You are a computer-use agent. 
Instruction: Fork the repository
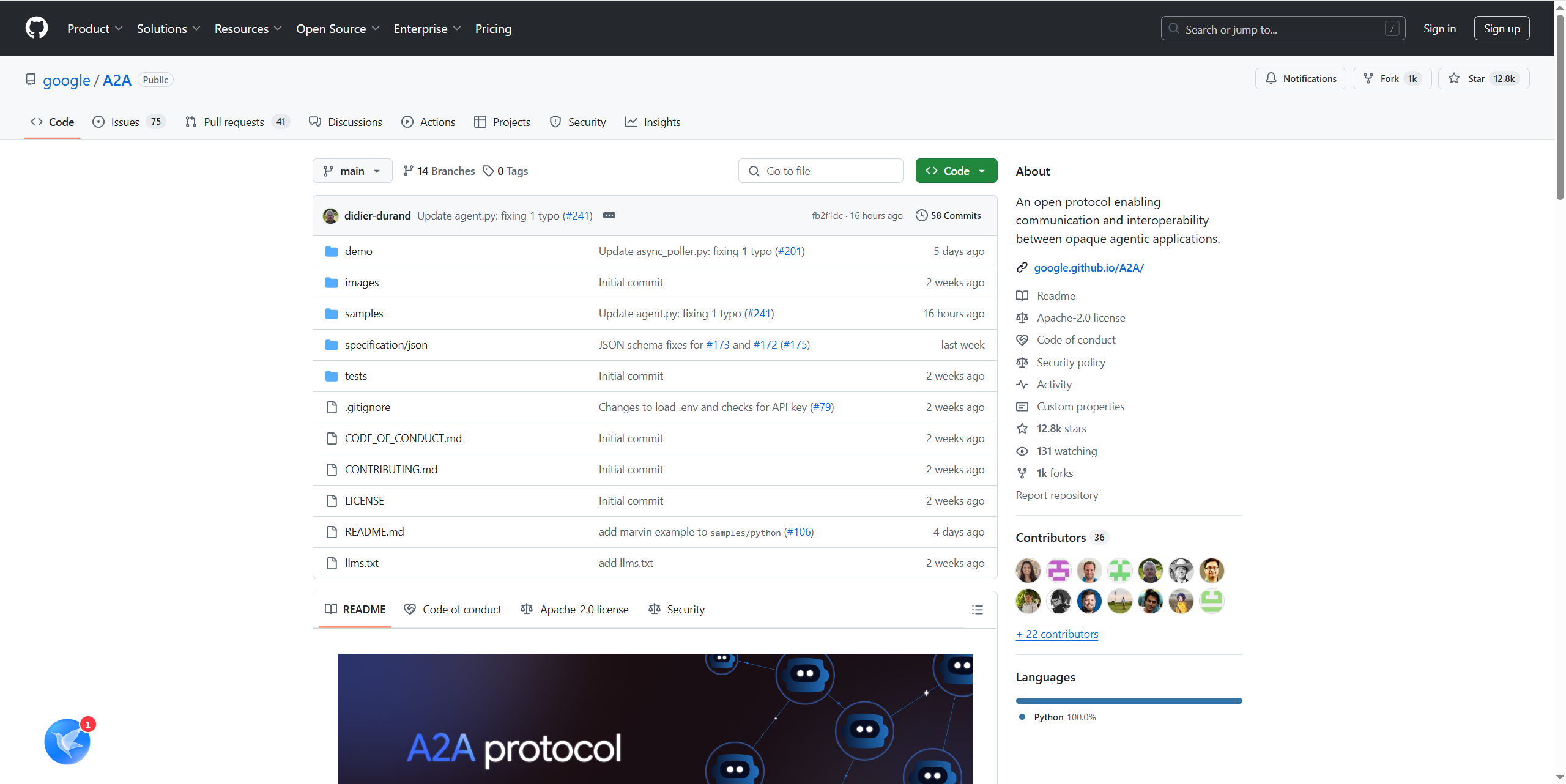click(x=1391, y=79)
